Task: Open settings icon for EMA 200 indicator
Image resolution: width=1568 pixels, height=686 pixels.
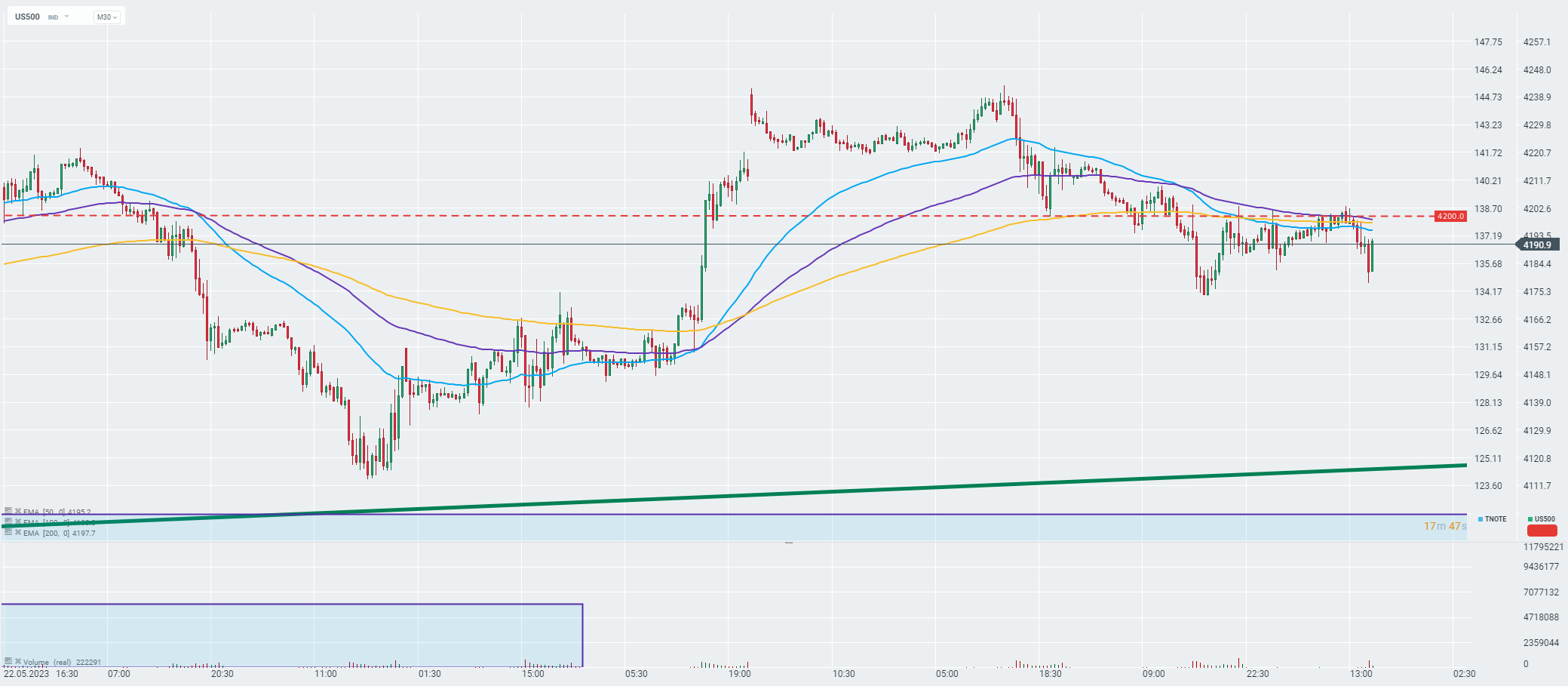Action: 8,533
